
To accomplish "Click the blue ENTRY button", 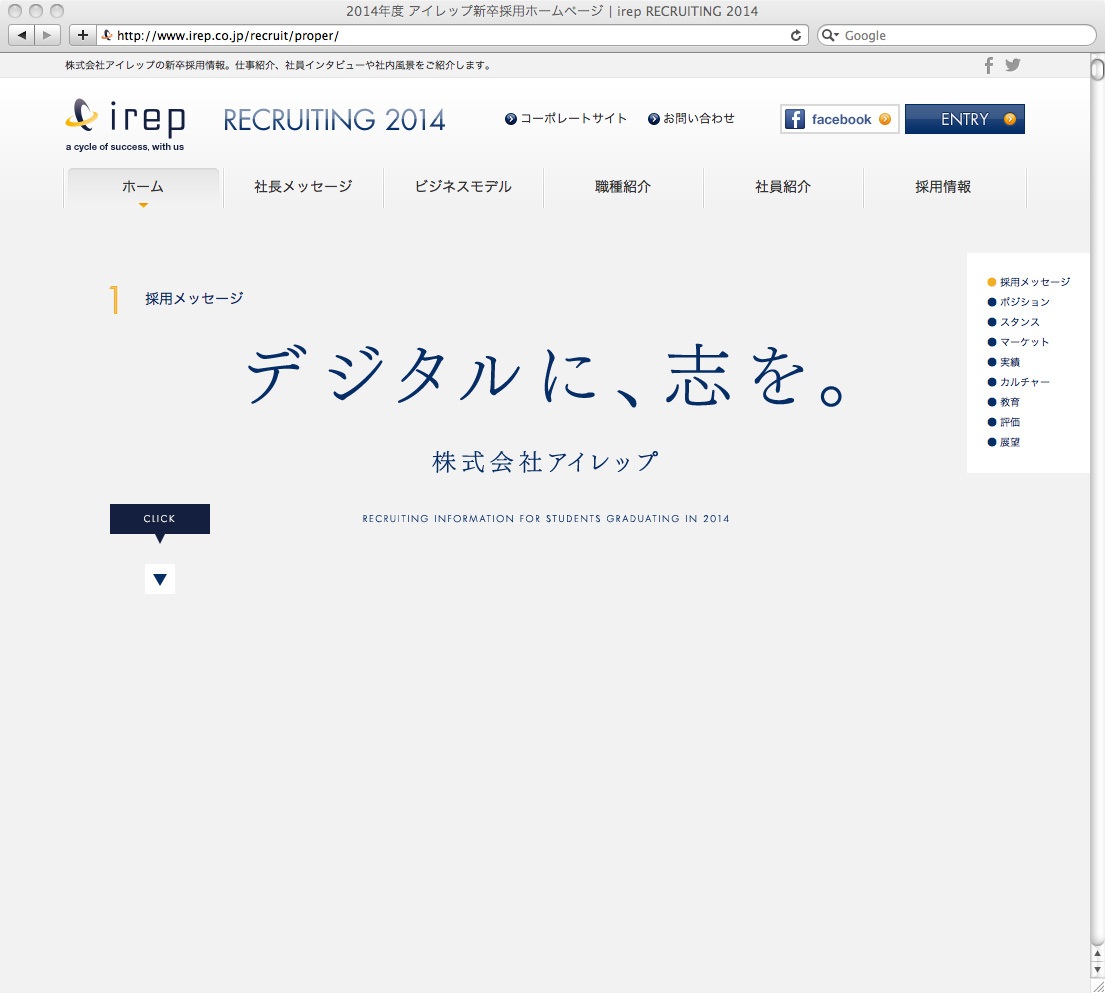I will (x=965, y=119).
